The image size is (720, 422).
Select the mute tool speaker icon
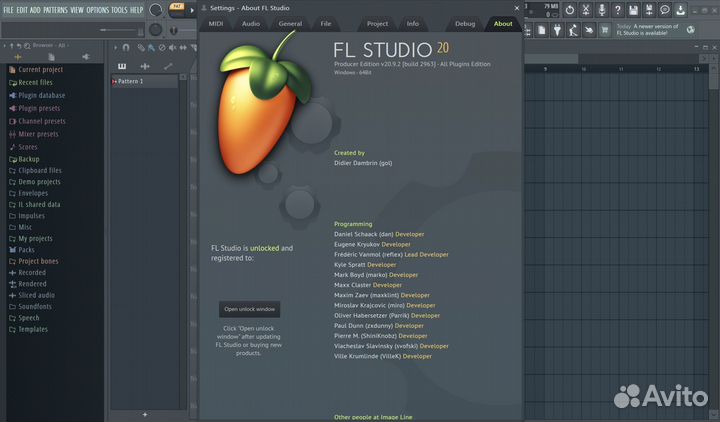(172, 47)
